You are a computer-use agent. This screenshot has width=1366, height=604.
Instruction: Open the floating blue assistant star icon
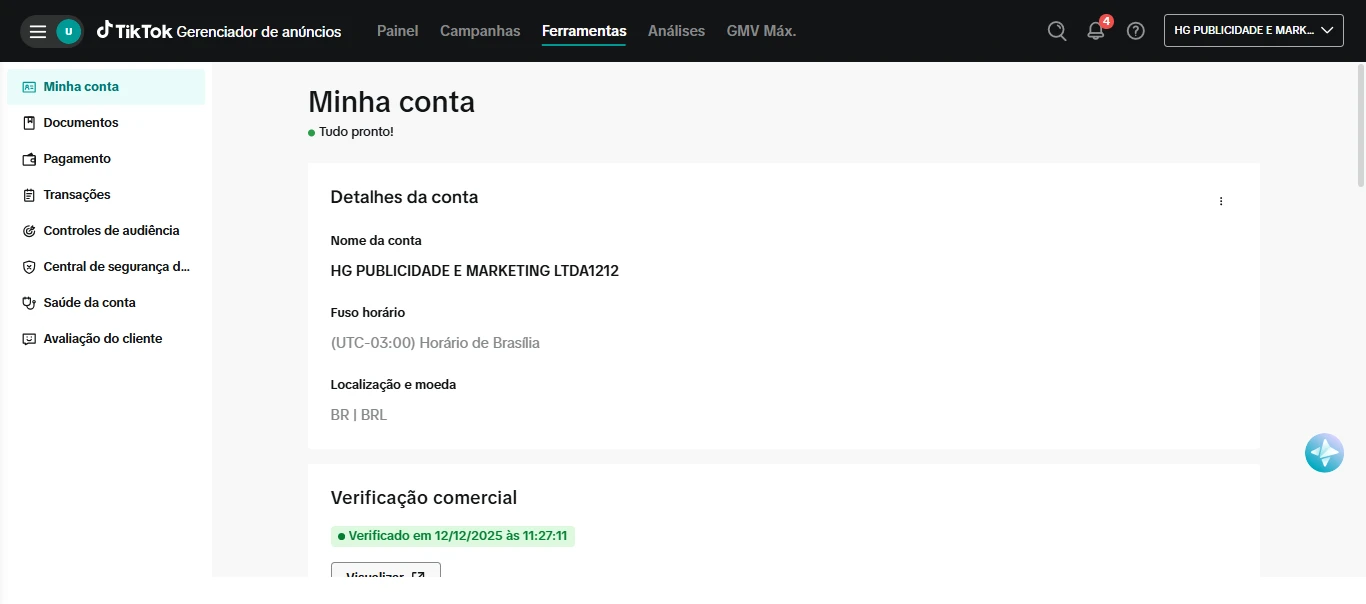pyautogui.click(x=1324, y=453)
